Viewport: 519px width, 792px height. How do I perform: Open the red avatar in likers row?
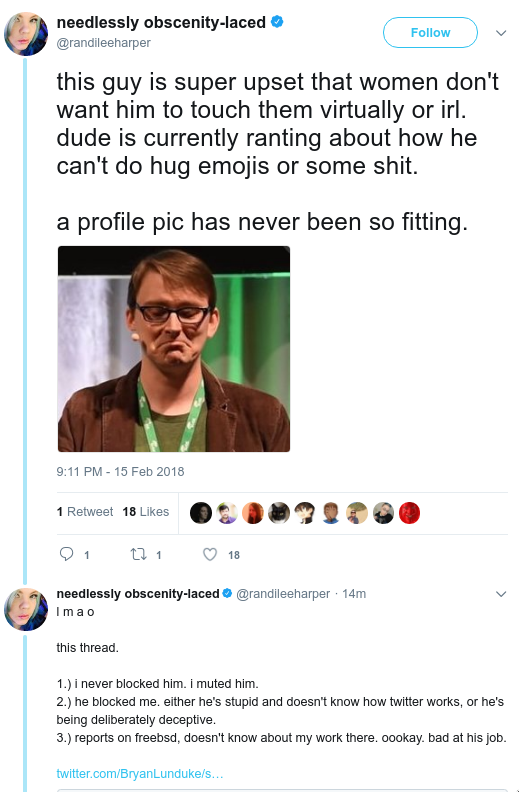pyautogui.click(x=409, y=513)
